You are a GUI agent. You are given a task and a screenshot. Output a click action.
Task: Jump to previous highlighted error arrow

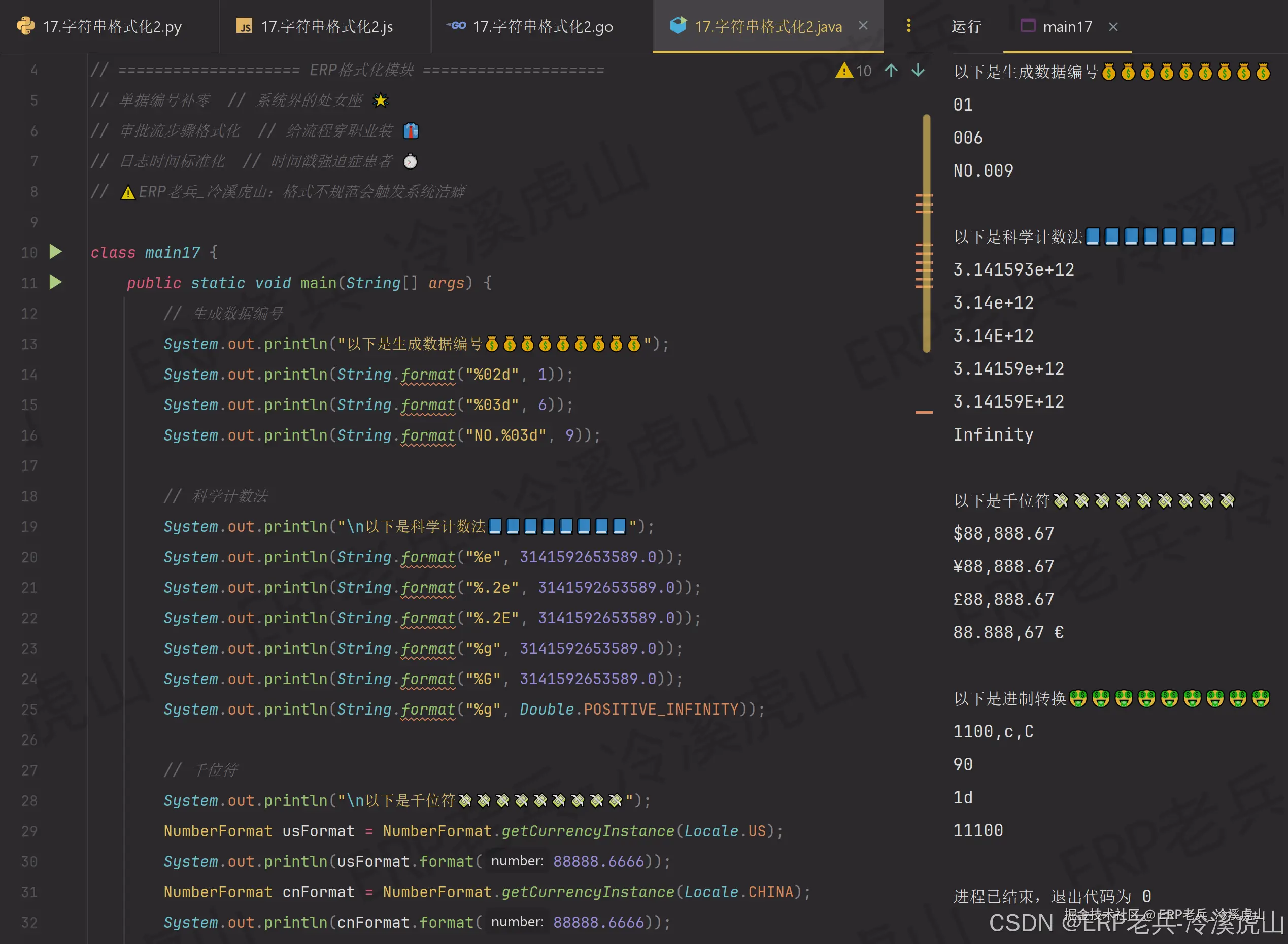[x=891, y=70]
